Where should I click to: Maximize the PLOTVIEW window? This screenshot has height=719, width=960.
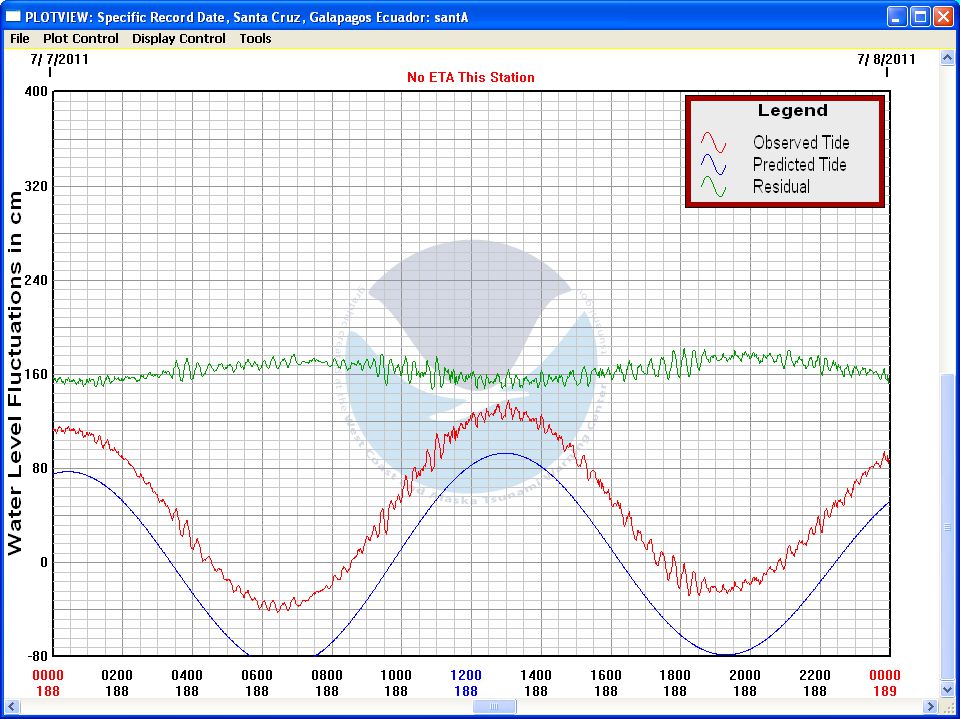pyautogui.click(x=920, y=16)
